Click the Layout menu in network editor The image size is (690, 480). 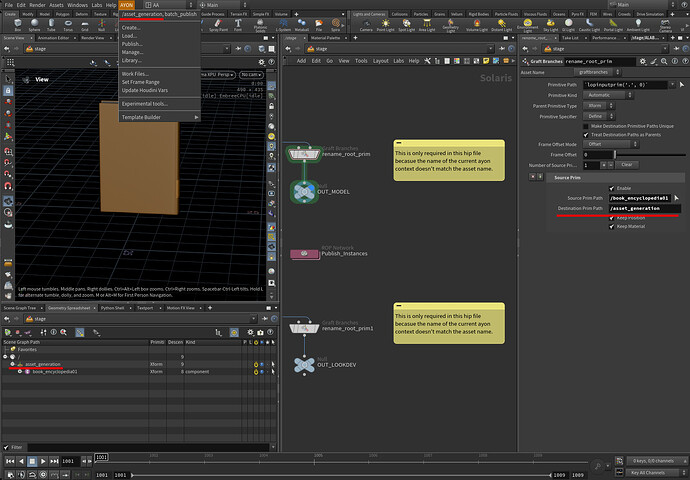tap(381, 61)
